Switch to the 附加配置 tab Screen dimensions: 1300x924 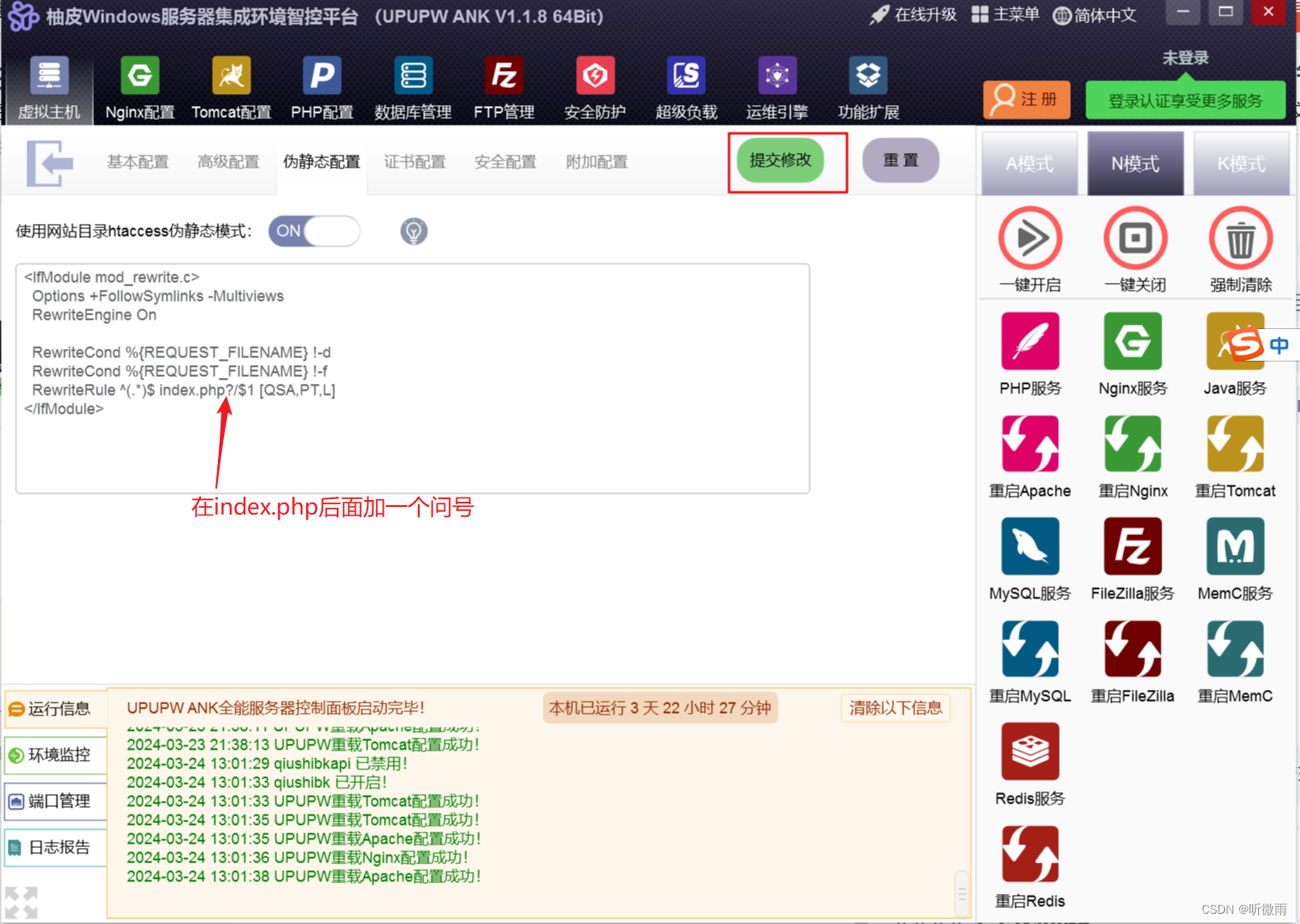tap(597, 162)
